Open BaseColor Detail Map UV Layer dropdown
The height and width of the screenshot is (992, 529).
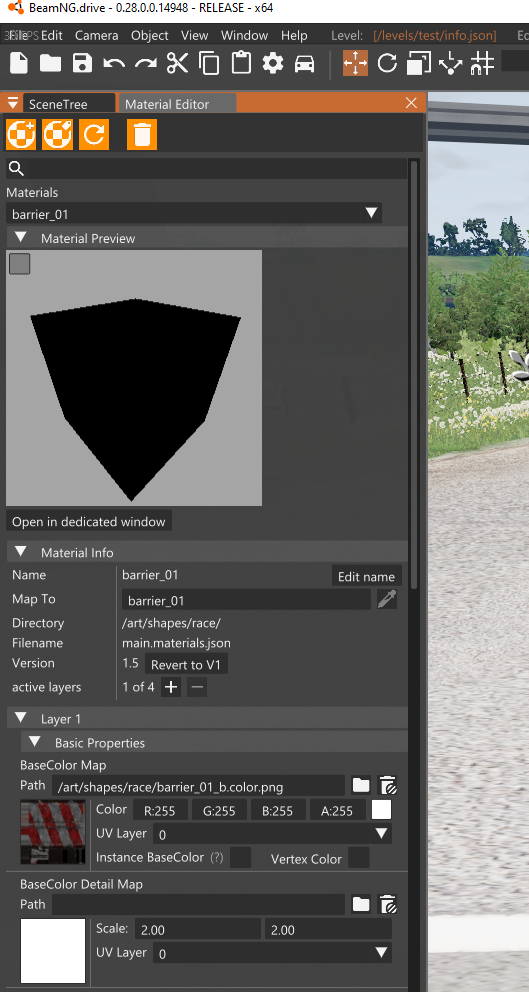[273, 953]
